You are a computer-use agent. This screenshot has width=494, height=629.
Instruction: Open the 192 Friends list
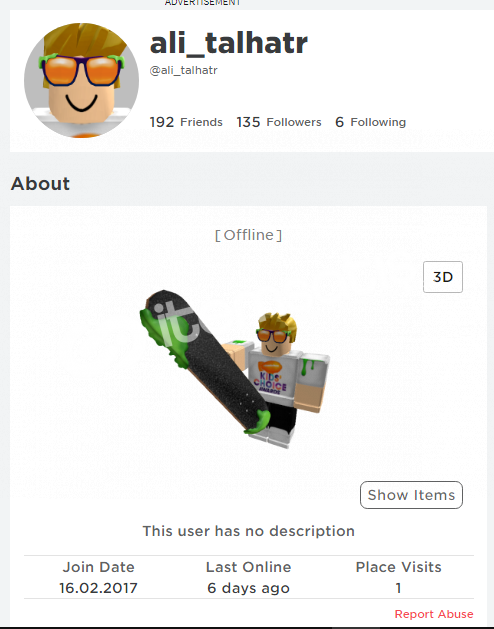pyautogui.click(x=186, y=122)
